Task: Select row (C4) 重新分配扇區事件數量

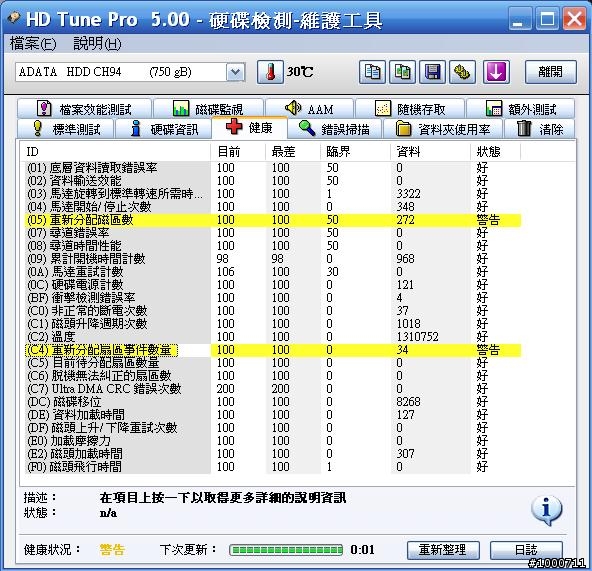Action: [x=273, y=350]
